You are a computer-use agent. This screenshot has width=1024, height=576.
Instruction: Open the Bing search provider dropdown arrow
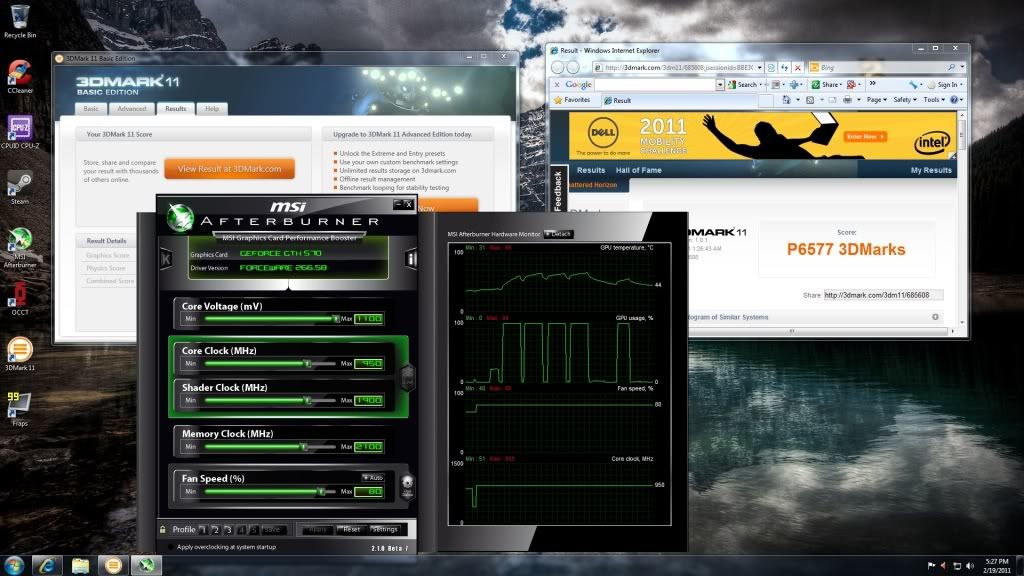pyautogui.click(x=962, y=67)
